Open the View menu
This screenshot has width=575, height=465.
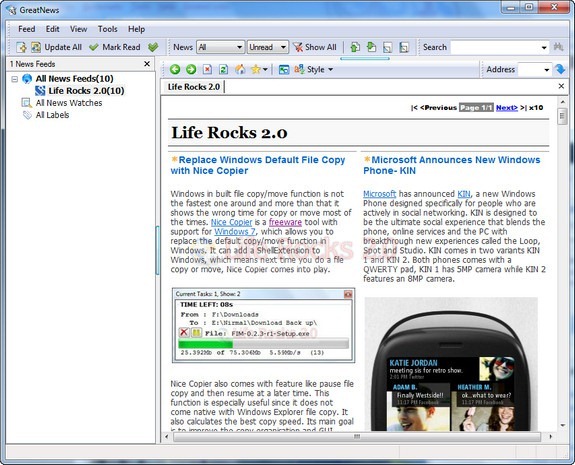click(x=78, y=29)
